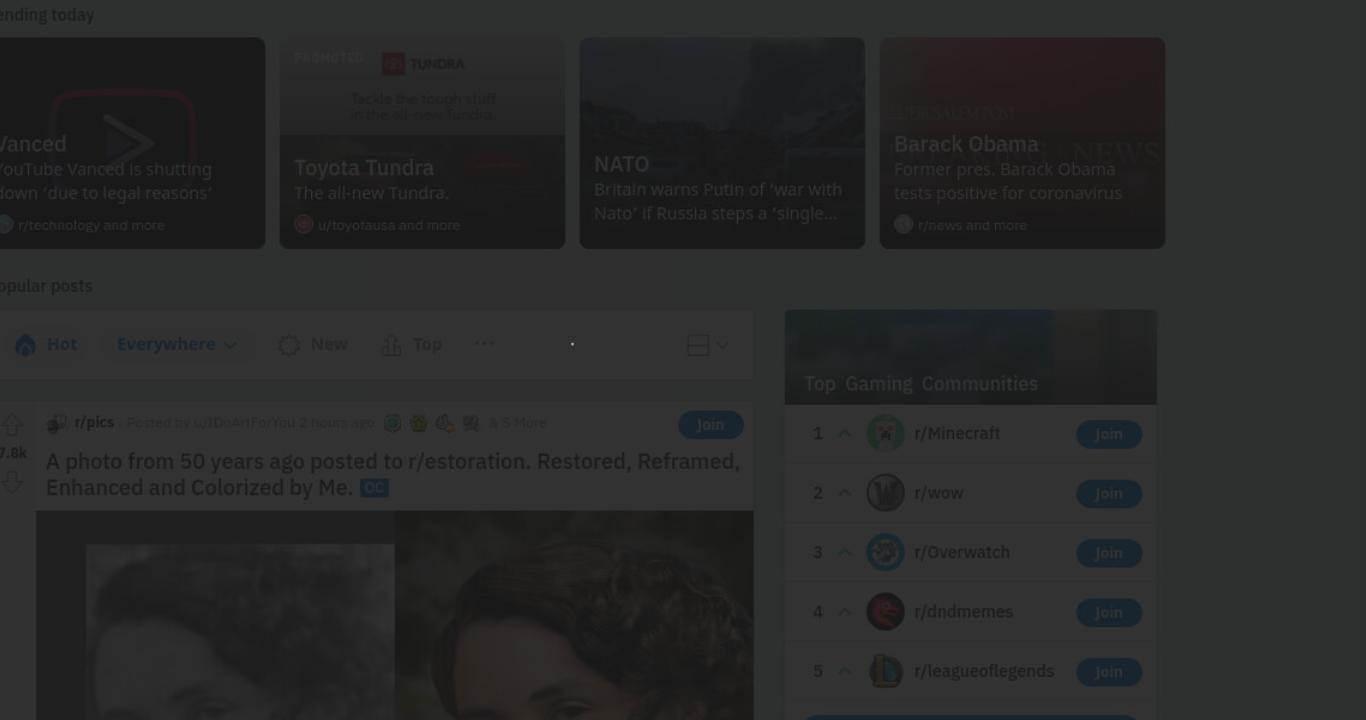Viewport: 1366px width, 720px height.
Task: Join the r/dndmemes community
Action: pyautogui.click(x=1109, y=612)
